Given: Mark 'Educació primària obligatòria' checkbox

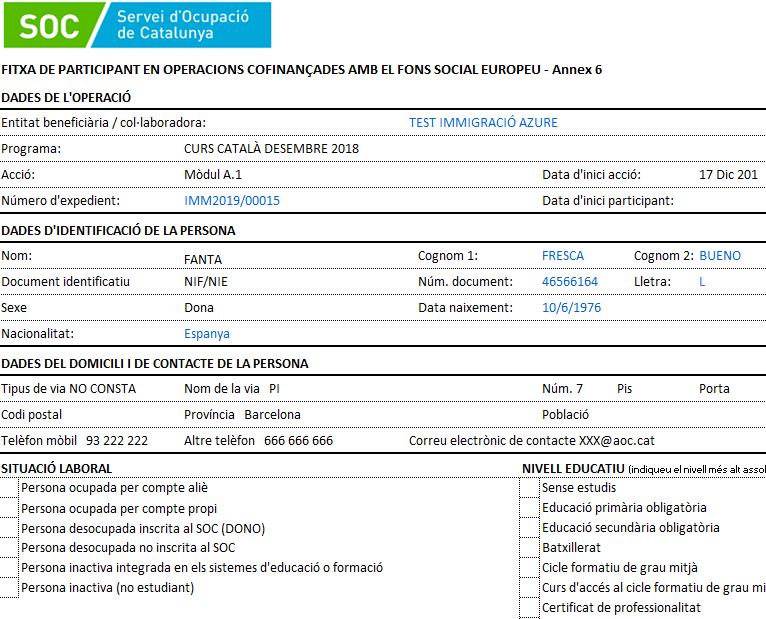Looking at the screenshot, I should pyautogui.click(x=530, y=508).
